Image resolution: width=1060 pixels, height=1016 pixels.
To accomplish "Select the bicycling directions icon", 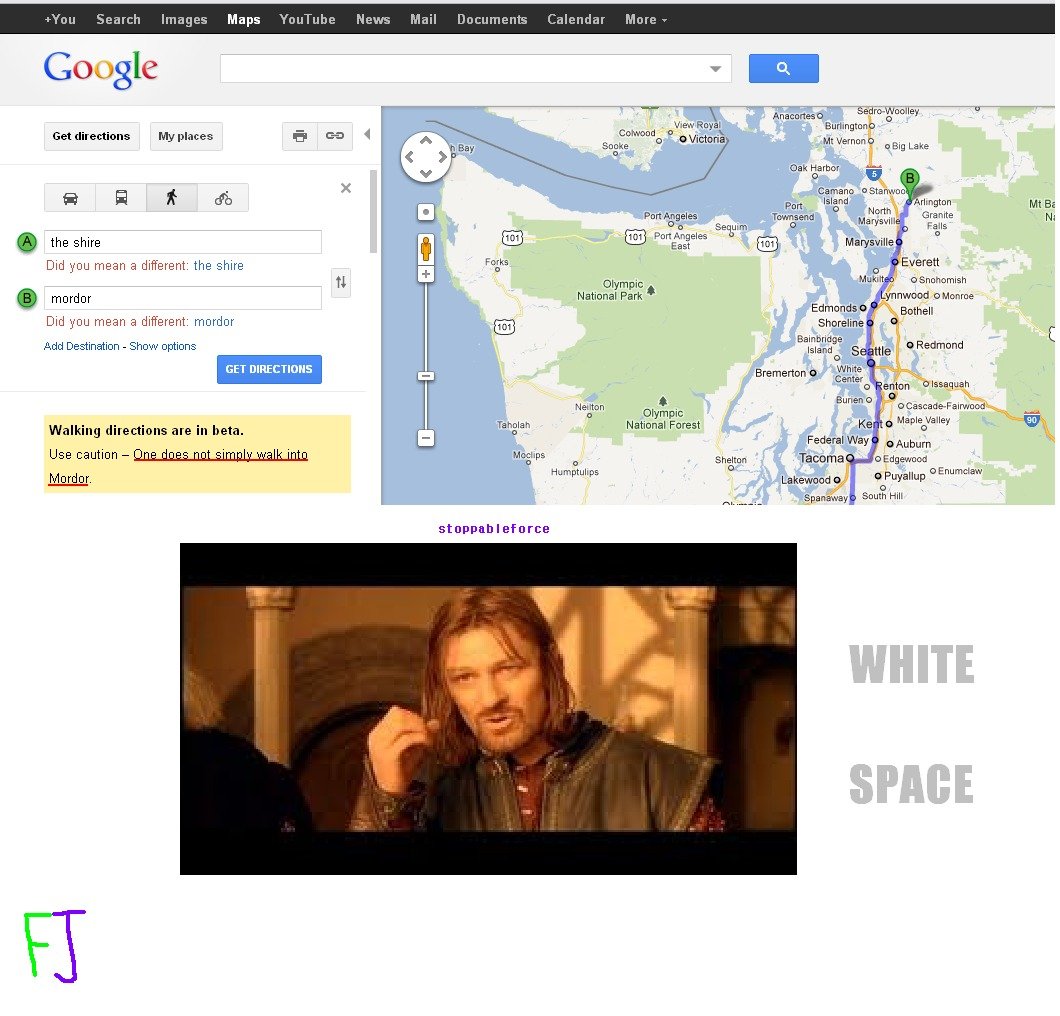I will [223, 198].
